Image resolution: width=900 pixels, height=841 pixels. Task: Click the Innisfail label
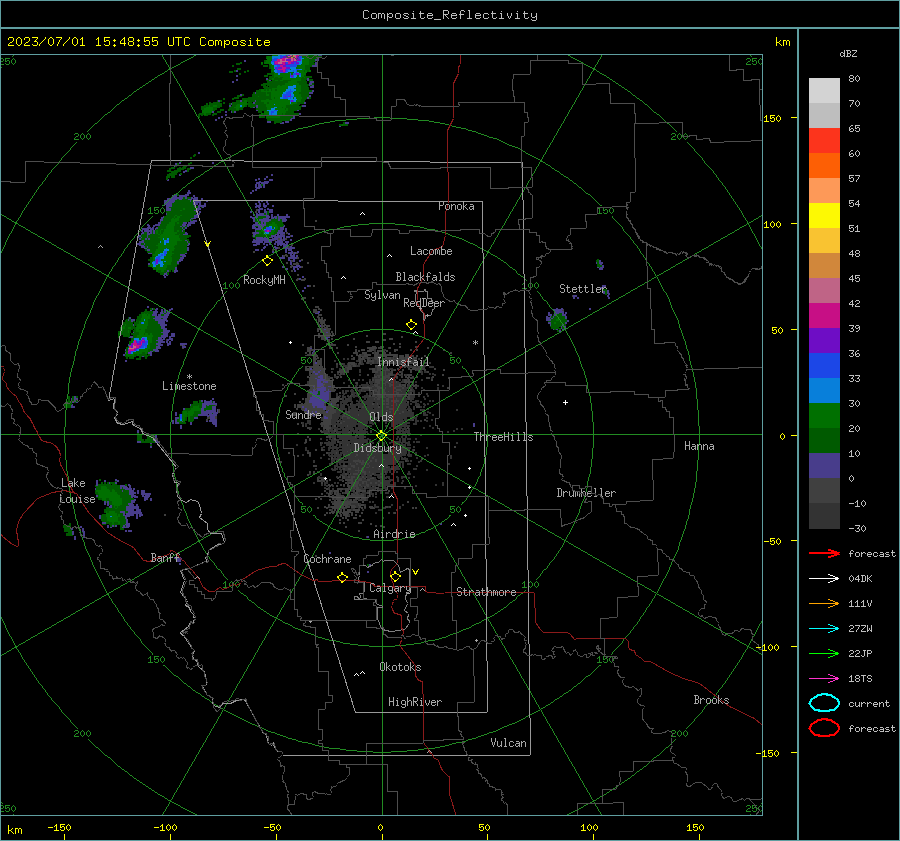click(x=403, y=362)
